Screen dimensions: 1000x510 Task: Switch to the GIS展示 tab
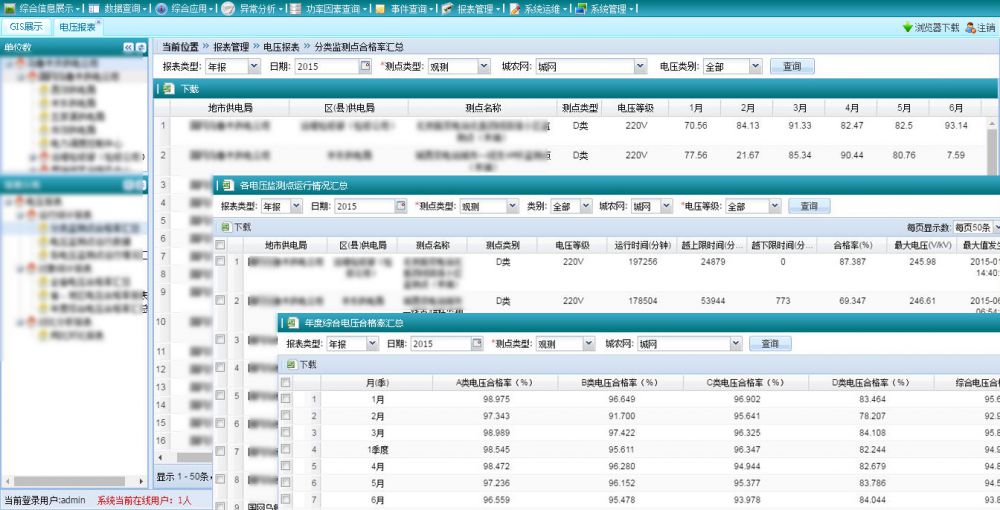click(26, 27)
